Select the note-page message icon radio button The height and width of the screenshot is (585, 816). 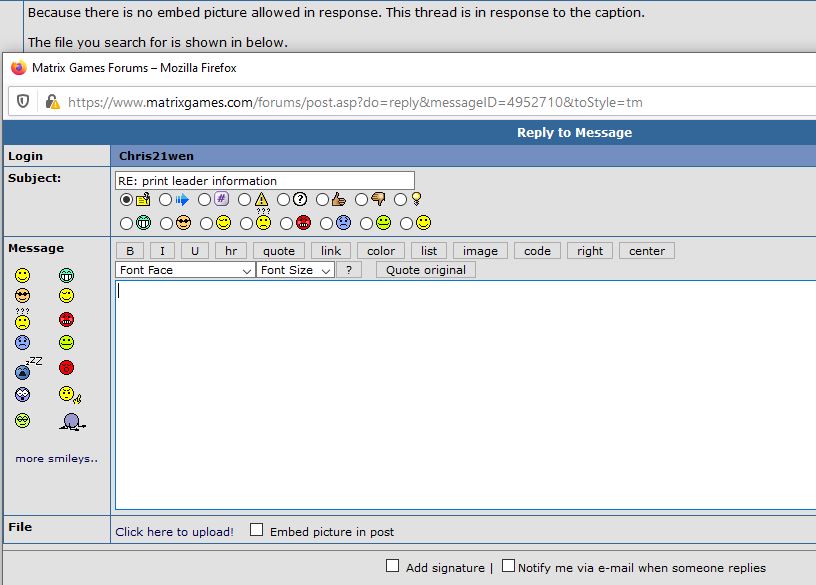126,199
